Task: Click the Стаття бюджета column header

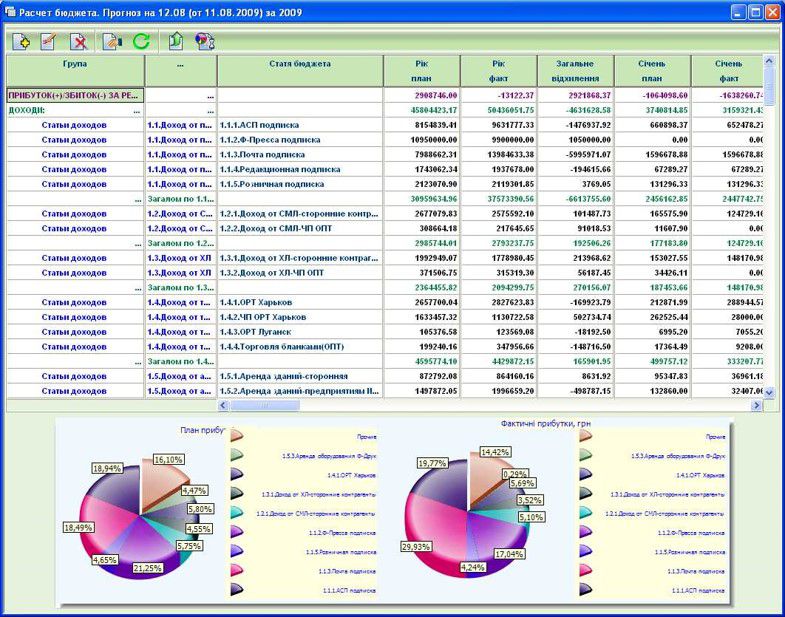Action: (x=300, y=65)
